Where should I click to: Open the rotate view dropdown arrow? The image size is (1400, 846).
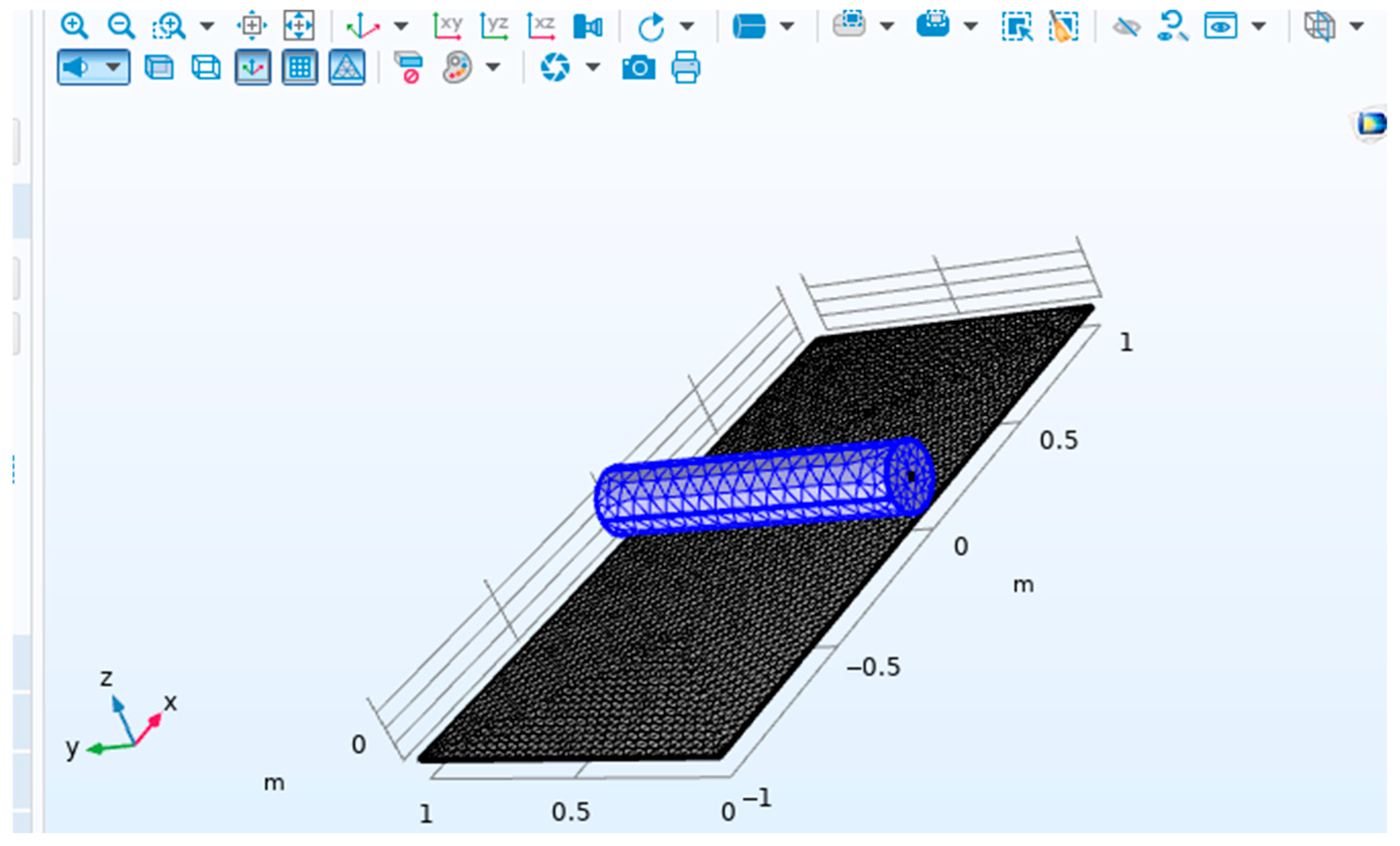tap(687, 26)
